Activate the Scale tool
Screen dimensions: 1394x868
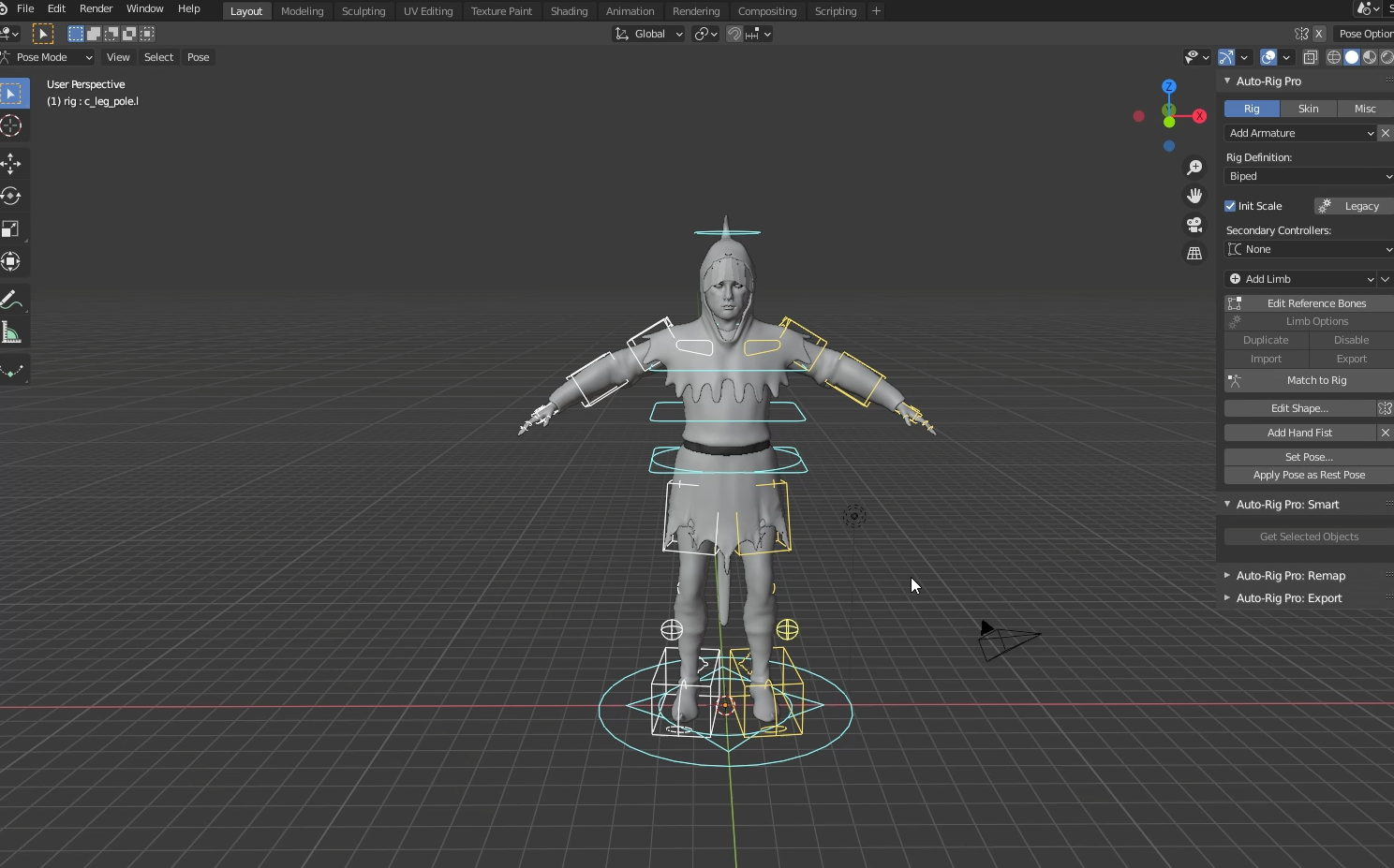(x=12, y=228)
